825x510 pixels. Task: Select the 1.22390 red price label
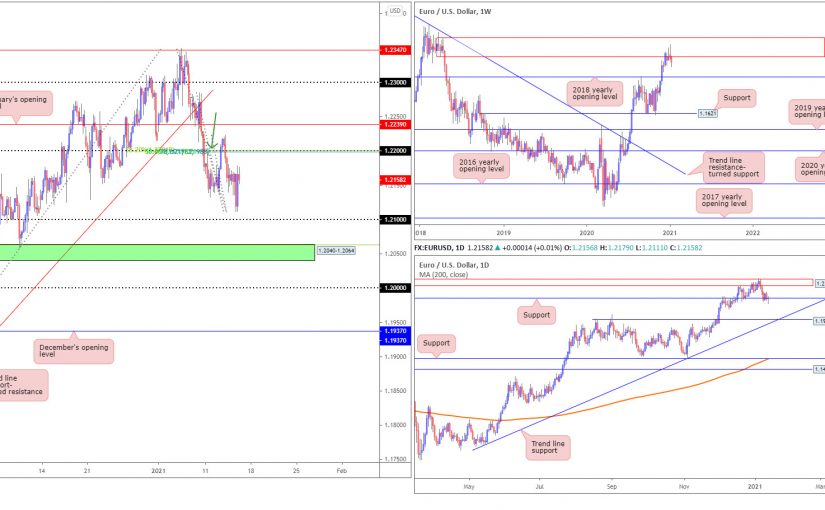394,125
